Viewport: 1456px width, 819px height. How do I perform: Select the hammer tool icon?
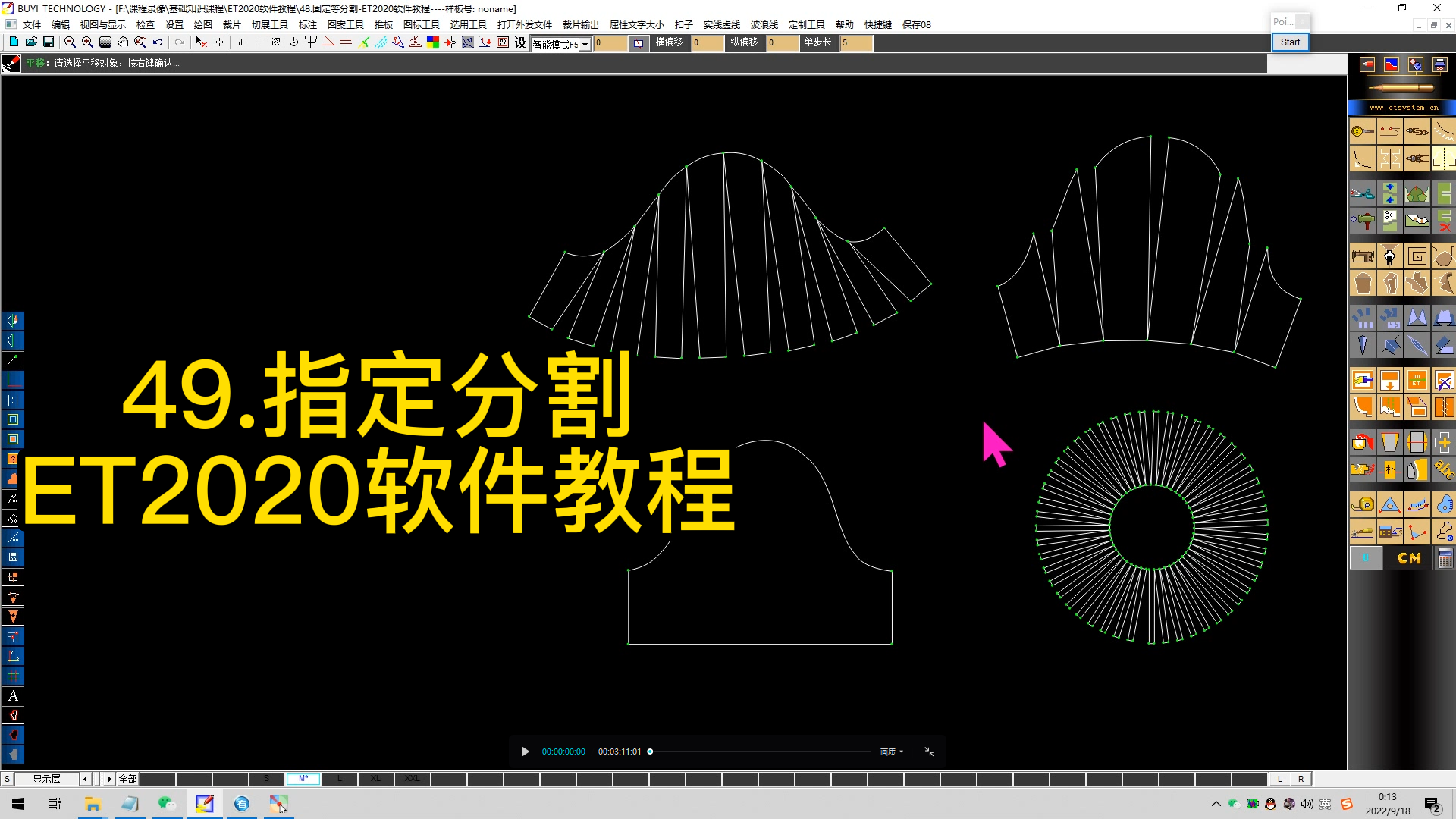coord(1363,221)
